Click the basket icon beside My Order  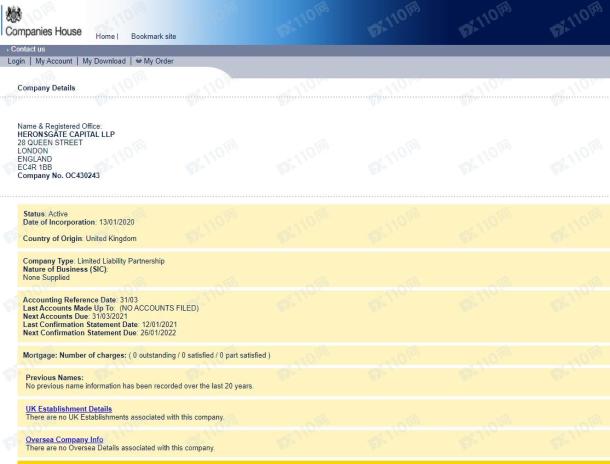click(x=138, y=61)
